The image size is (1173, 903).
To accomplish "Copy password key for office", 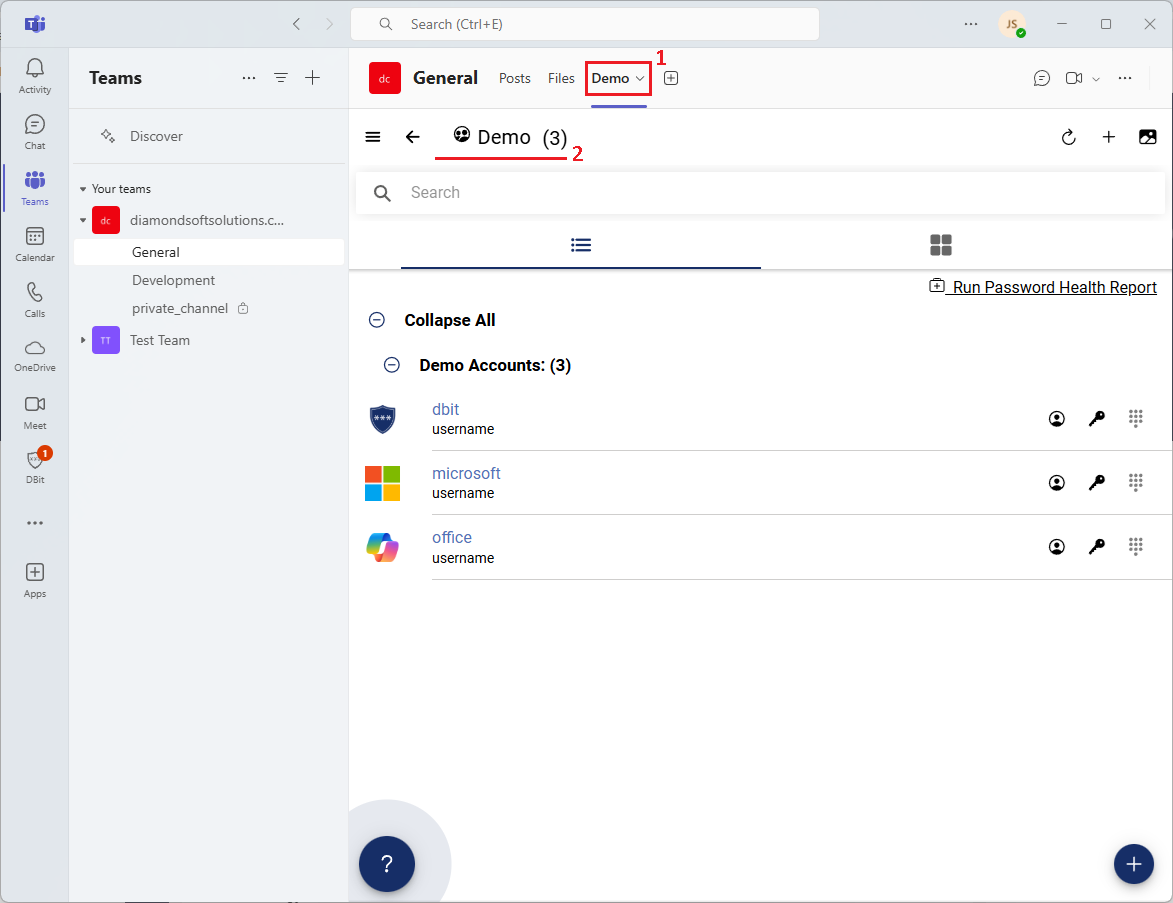I will pyautogui.click(x=1096, y=547).
